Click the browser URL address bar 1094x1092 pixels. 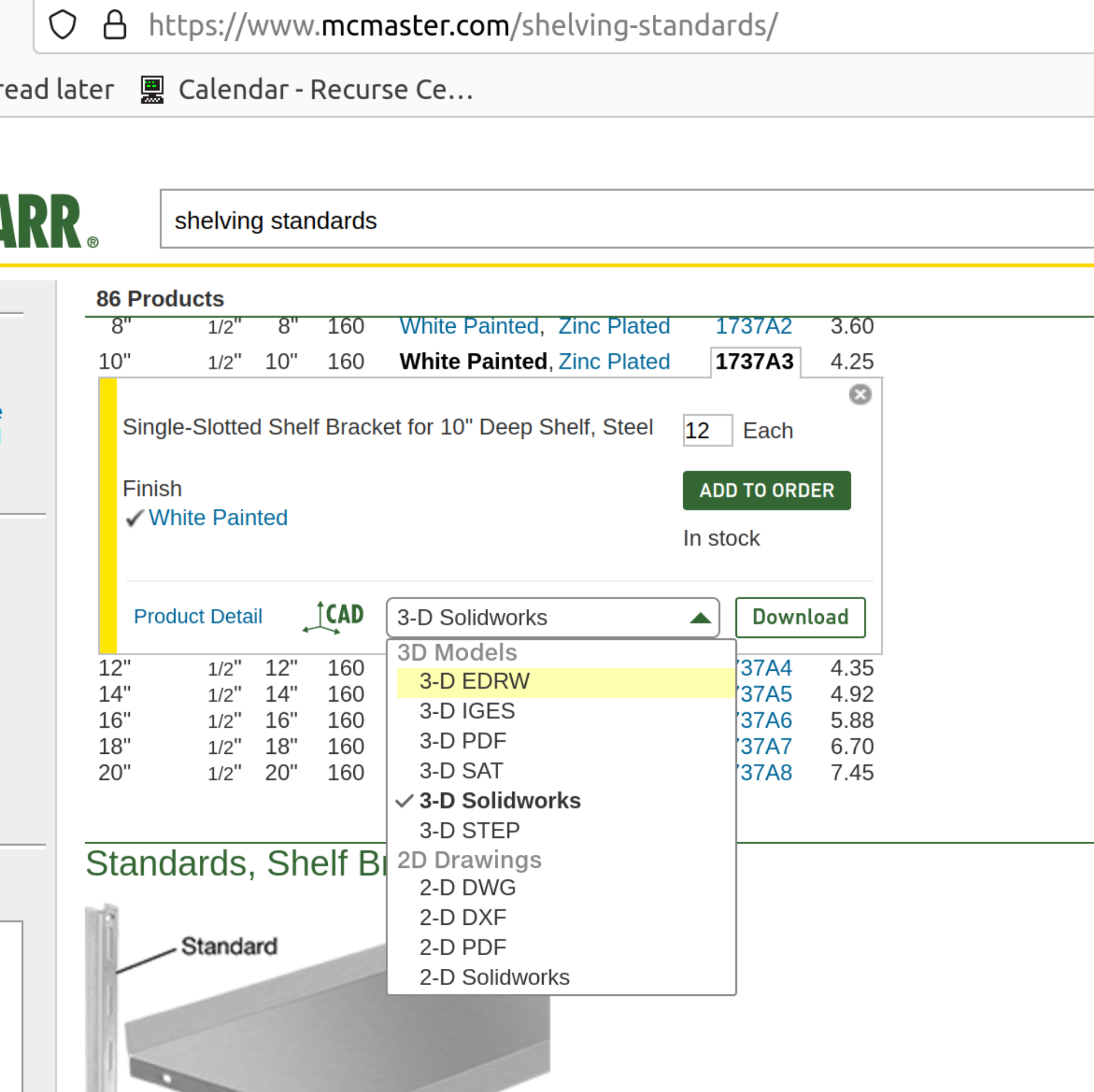click(564, 26)
